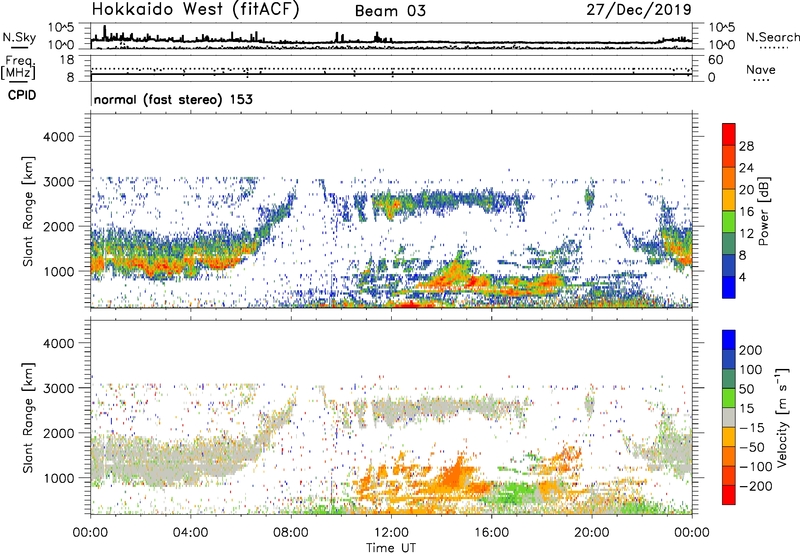Click the 'Slant Range [km]' label of velocity panel
The height and width of the screenshot is (554, 800).
(28, 418)
